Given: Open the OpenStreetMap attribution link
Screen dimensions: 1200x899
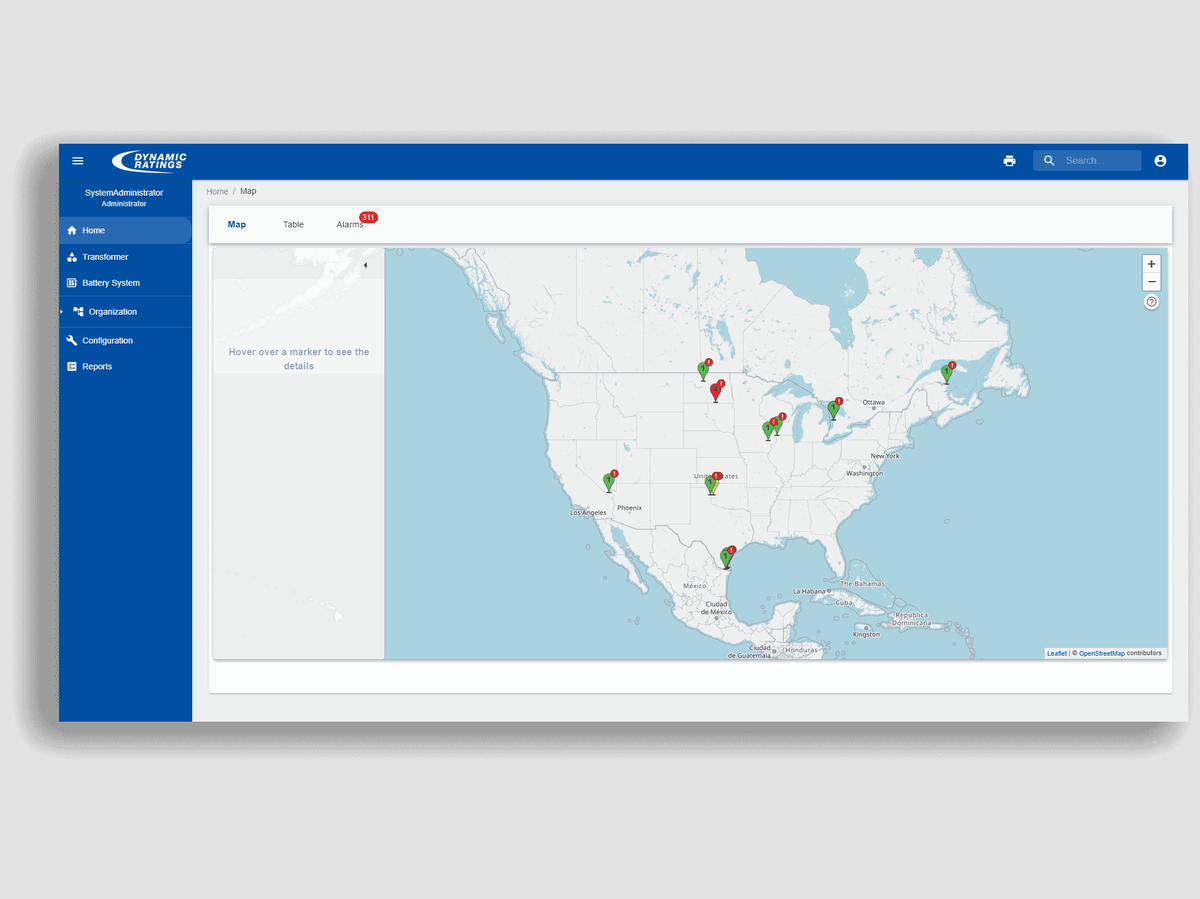Looking at the screenshot, I should (x=1102, y=653).
